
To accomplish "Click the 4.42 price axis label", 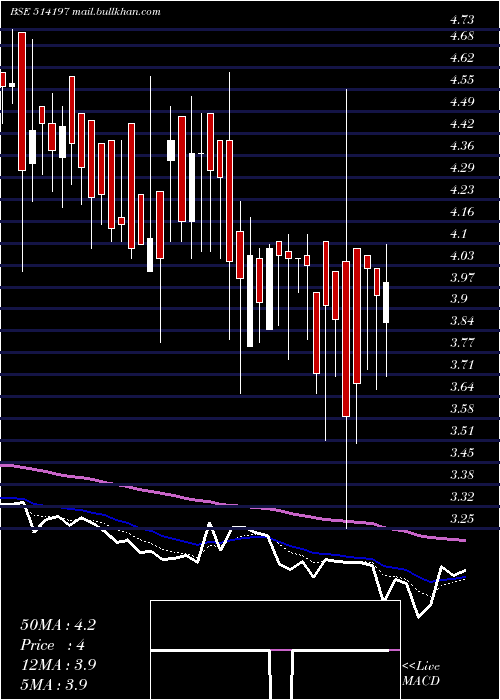I will click(x=462, y=124).
